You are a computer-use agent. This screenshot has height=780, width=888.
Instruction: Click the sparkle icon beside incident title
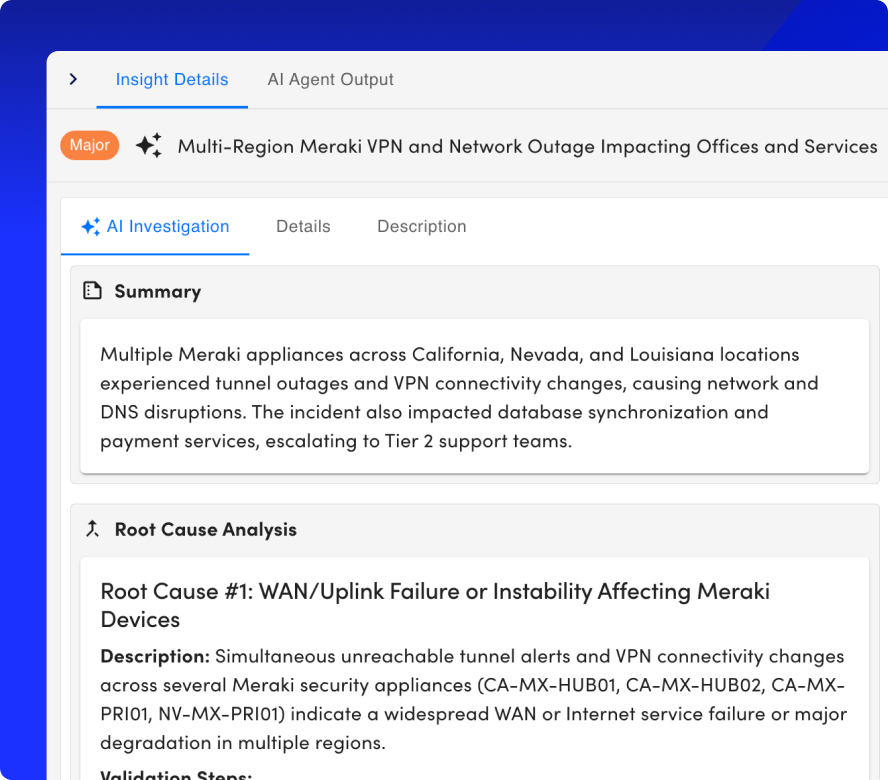point(149,146)
